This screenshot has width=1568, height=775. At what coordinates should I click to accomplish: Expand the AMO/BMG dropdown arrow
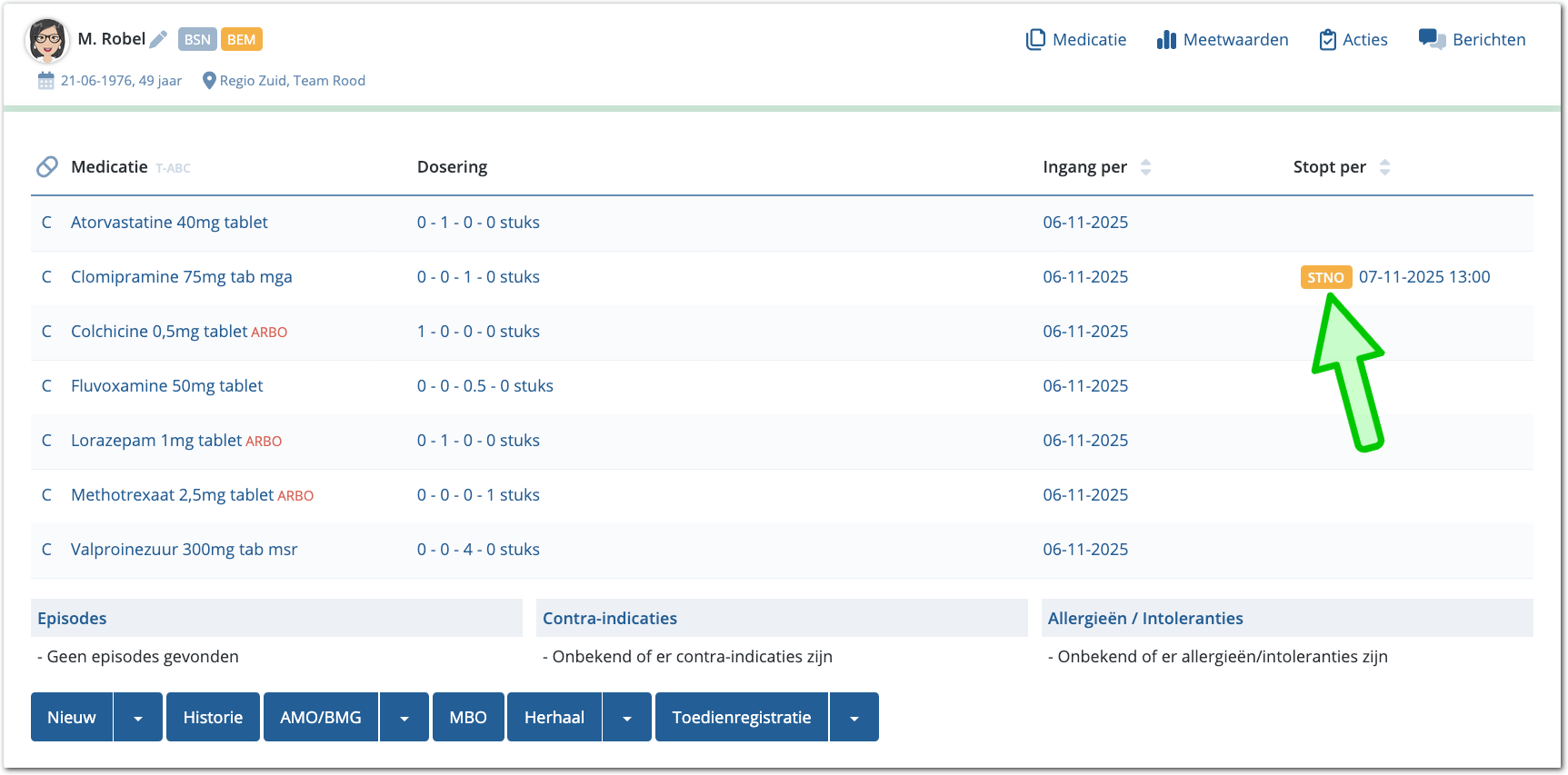pos(404,718)
